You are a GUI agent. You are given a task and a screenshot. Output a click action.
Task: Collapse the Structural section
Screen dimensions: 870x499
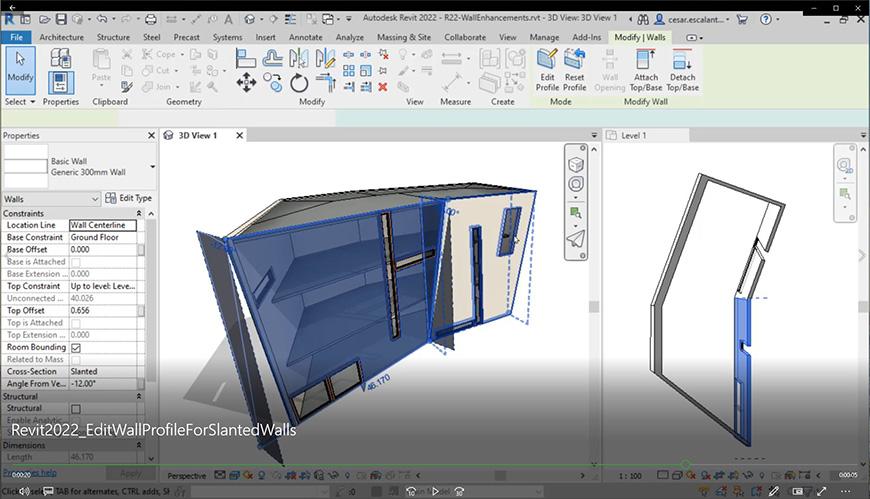(x=139, y=396)
